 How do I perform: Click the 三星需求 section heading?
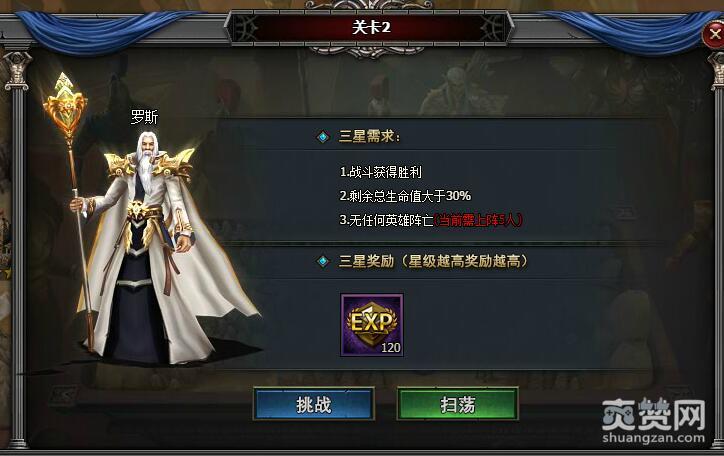tap(369, 137)
